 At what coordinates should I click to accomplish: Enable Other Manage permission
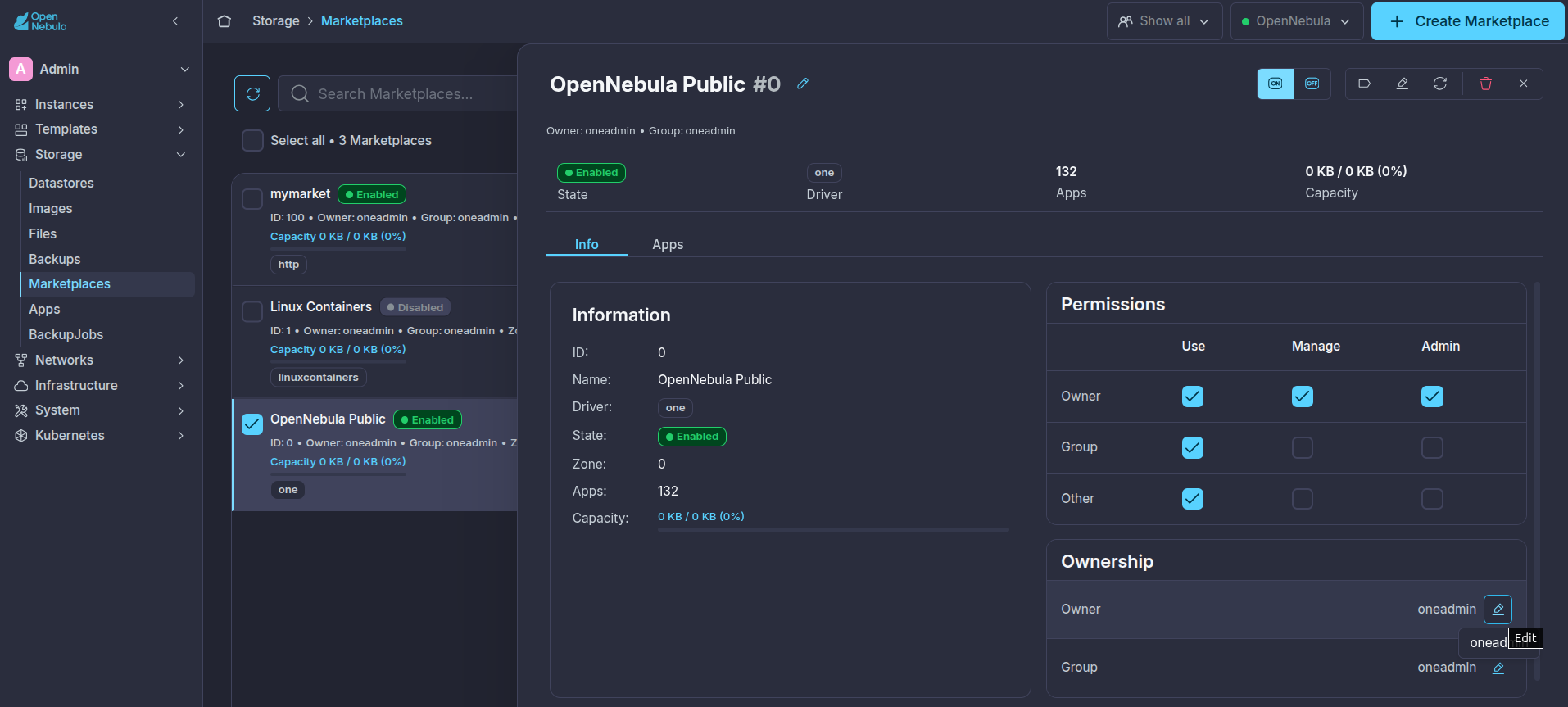(1303, 499)
